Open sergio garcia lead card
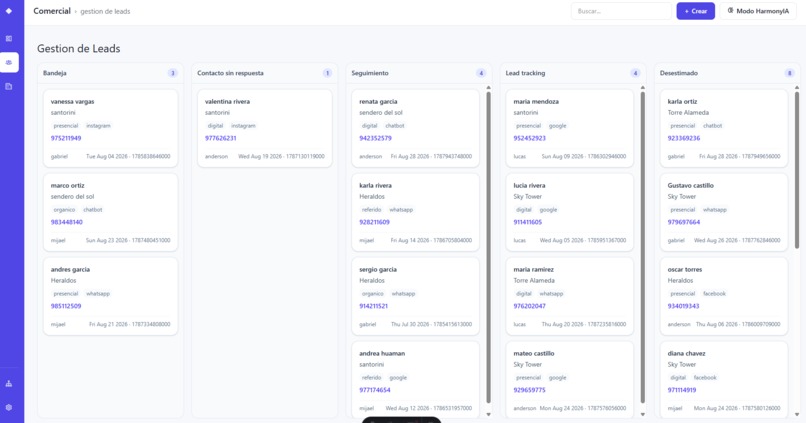806x423 pixels. [x=415, y=296]
